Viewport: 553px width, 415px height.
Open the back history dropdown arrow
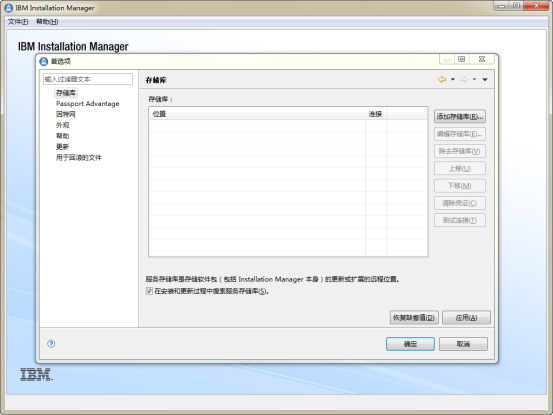pos(453,79)
